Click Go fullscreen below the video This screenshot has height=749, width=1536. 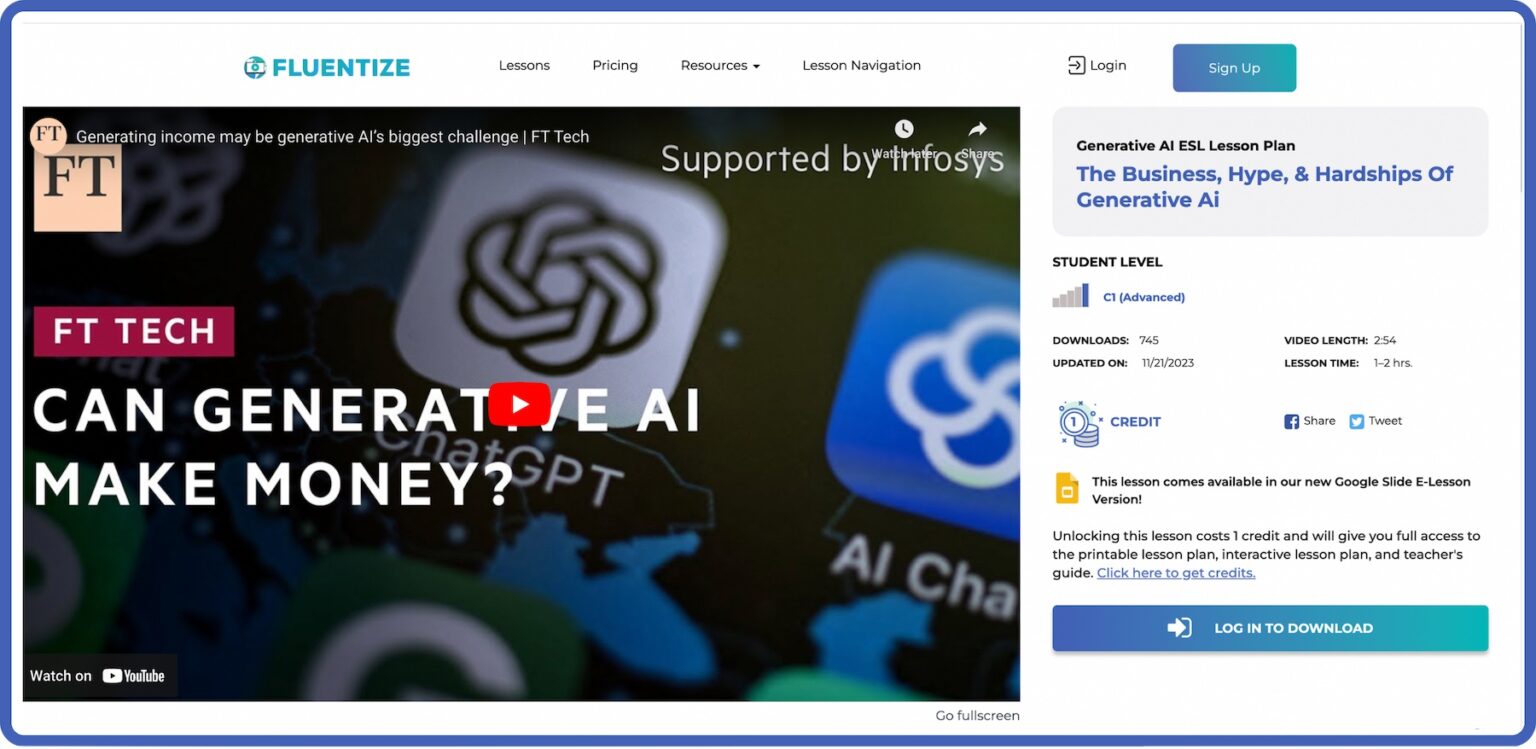[977, 716]
